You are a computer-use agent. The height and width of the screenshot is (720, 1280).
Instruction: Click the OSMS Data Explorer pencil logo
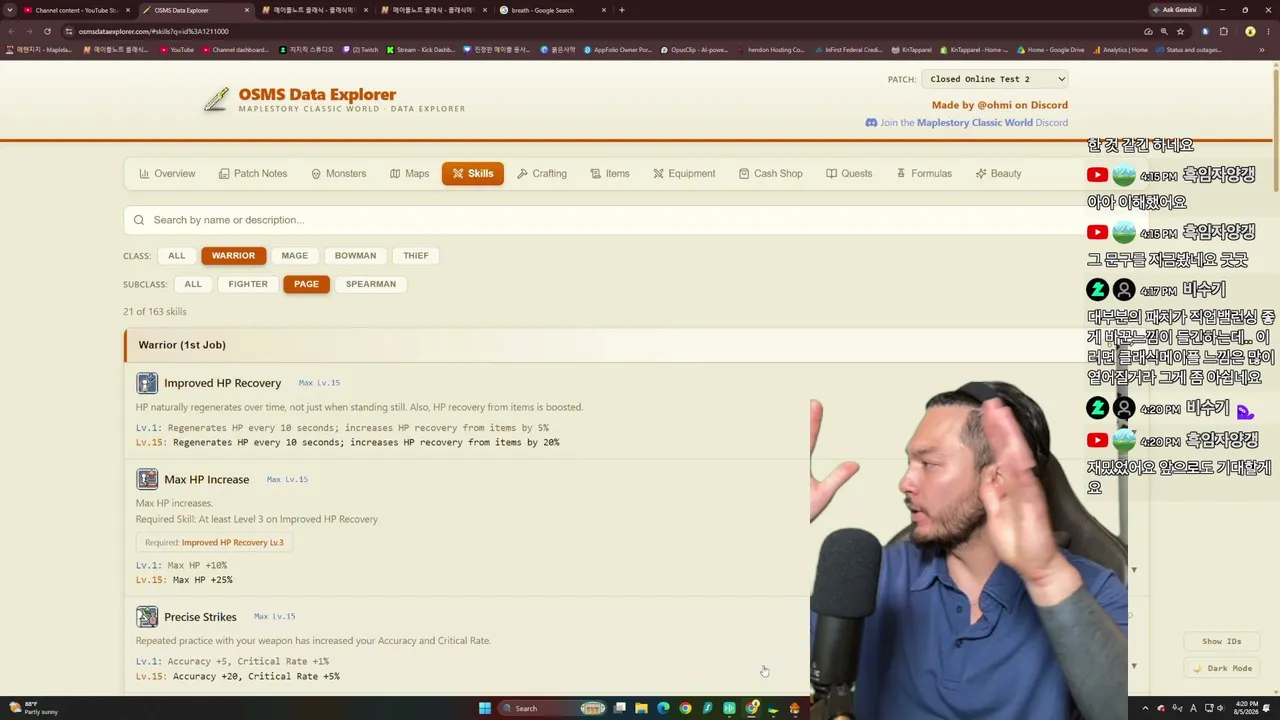click(216, 99)
